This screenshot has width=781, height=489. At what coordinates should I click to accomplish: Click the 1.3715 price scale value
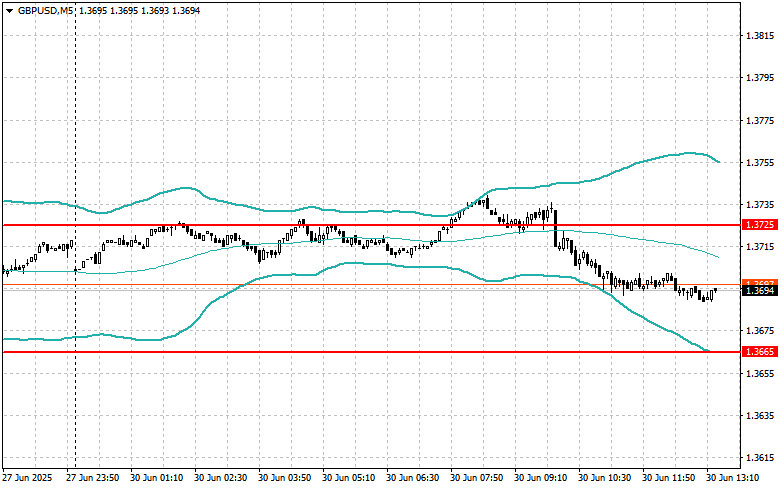click(x=761, y=247)
